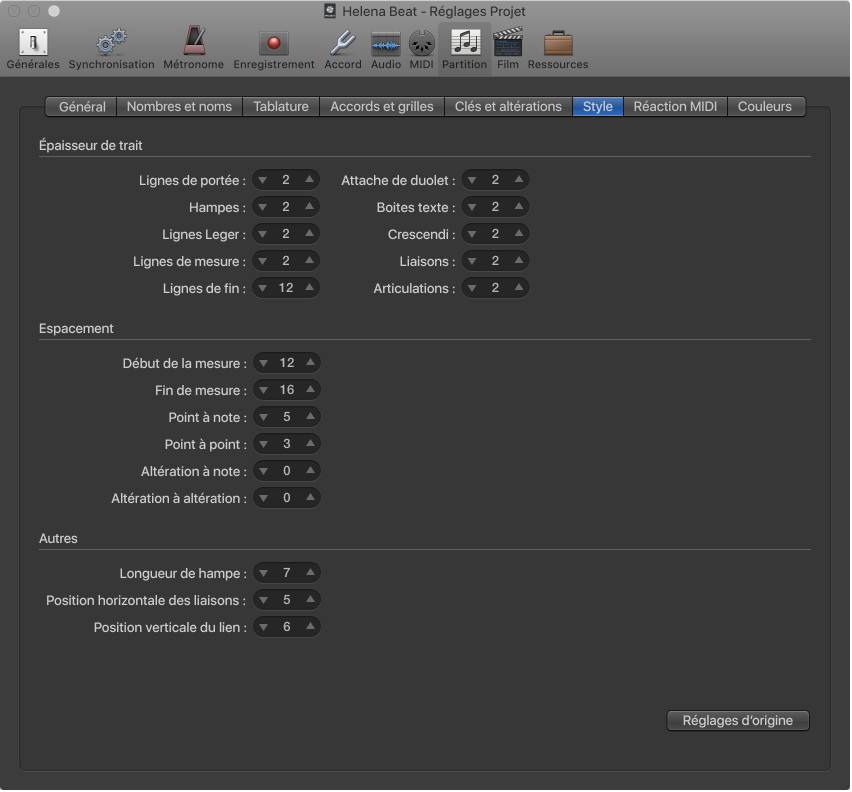Decrease Attache de duolet value

click(472, 180)
